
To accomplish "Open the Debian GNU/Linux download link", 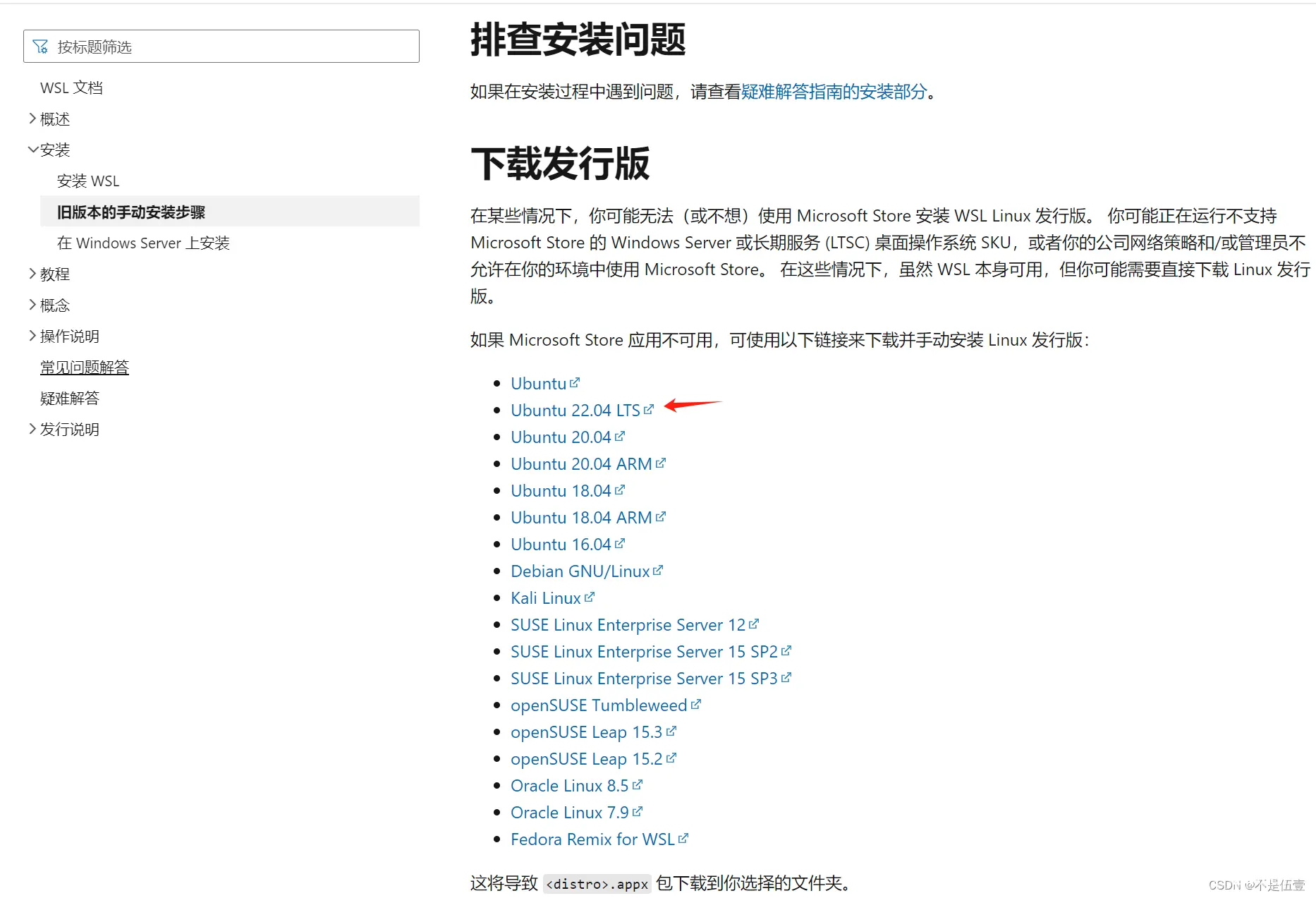I will pyautogui.click(x=580, y=571).
